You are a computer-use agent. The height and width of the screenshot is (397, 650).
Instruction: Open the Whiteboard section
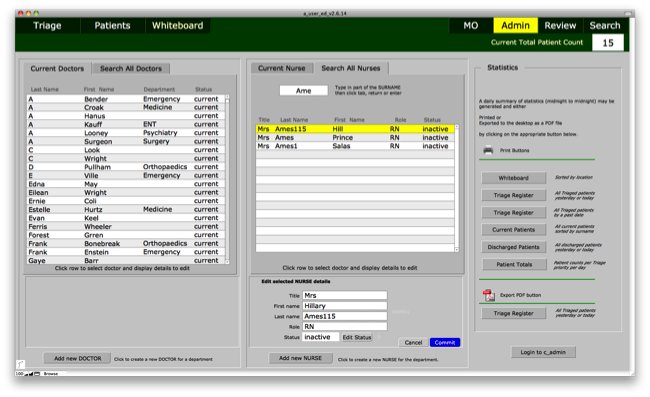177,26
